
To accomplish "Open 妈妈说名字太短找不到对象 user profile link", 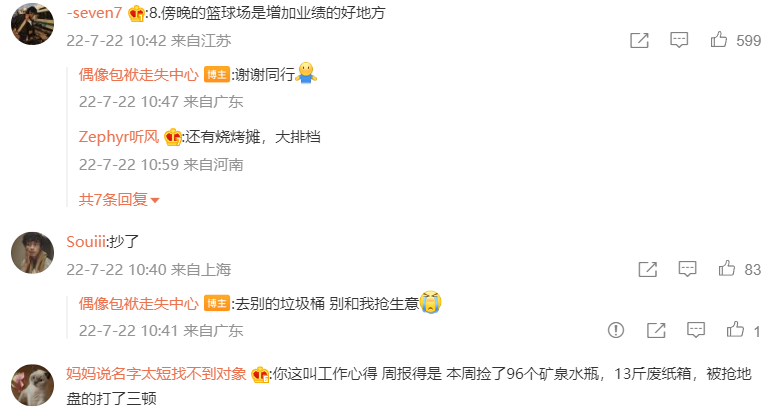I will click(x=157, y=374).
